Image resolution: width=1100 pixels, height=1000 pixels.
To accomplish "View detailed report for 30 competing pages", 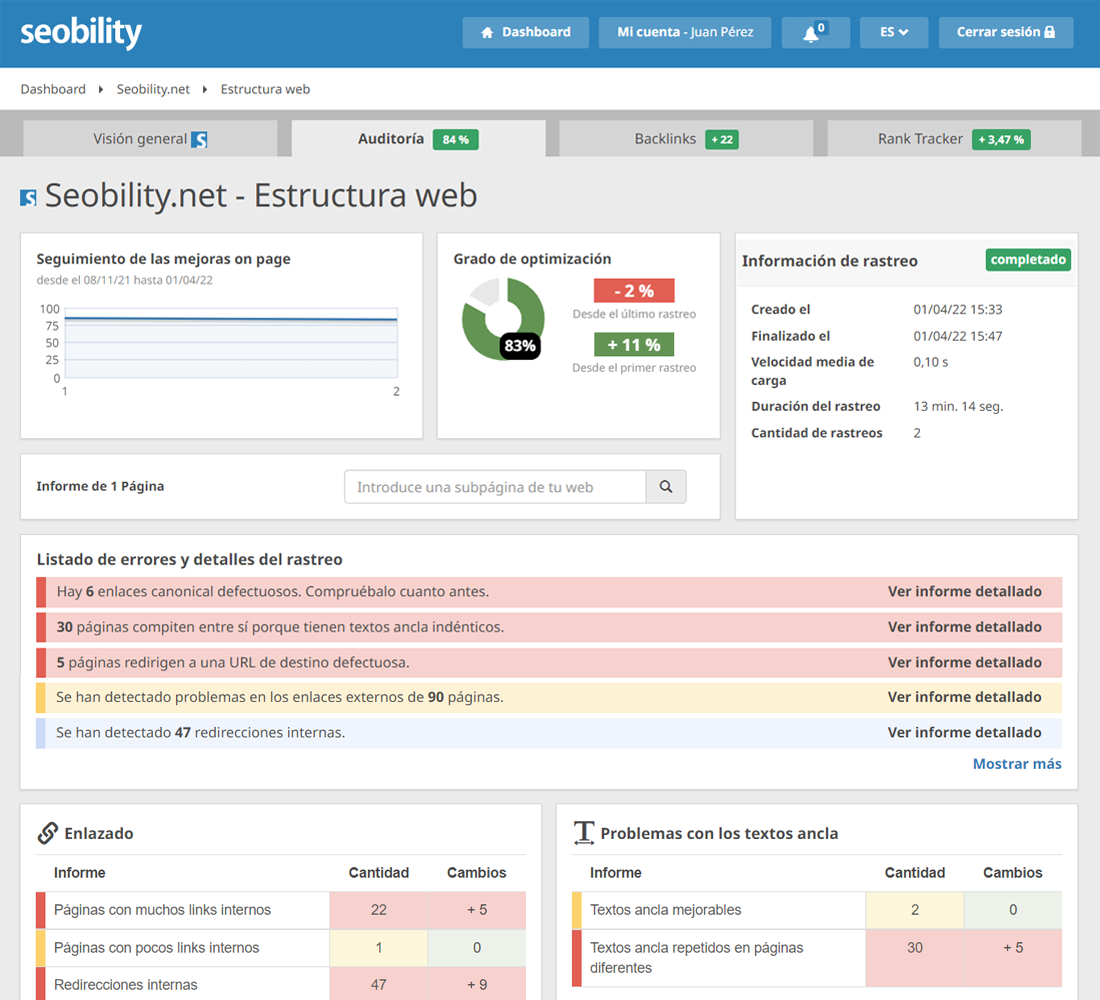I will click(965, 627).
